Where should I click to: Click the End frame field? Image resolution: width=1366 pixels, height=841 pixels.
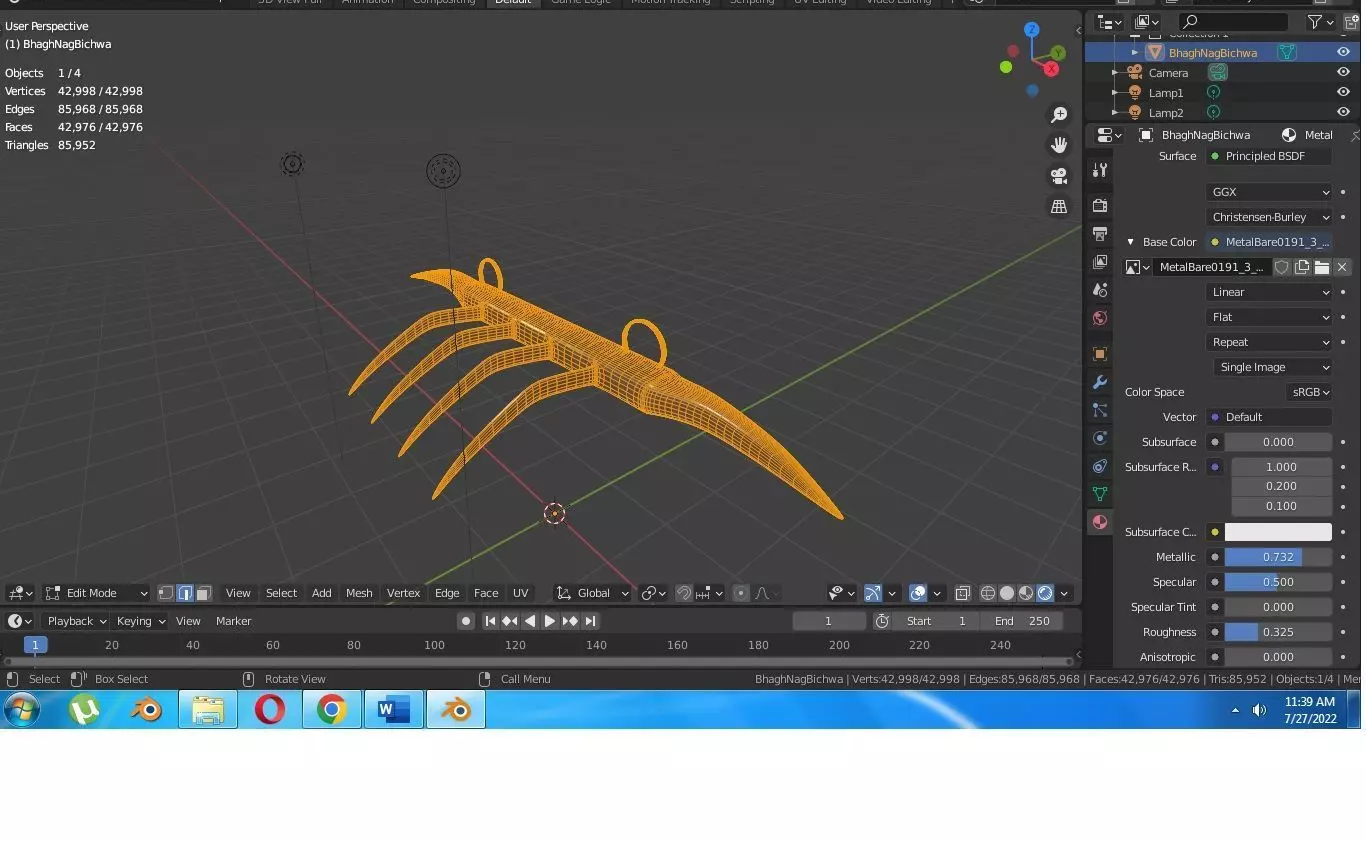[1022, 621]
